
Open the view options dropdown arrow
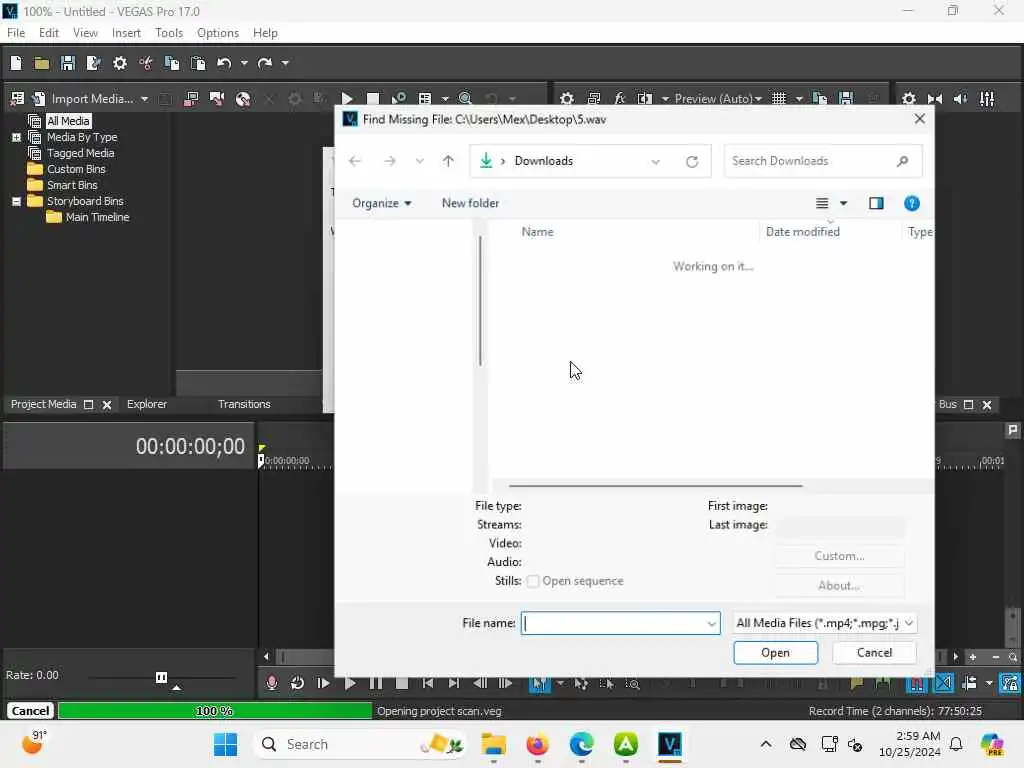point(844,203)
